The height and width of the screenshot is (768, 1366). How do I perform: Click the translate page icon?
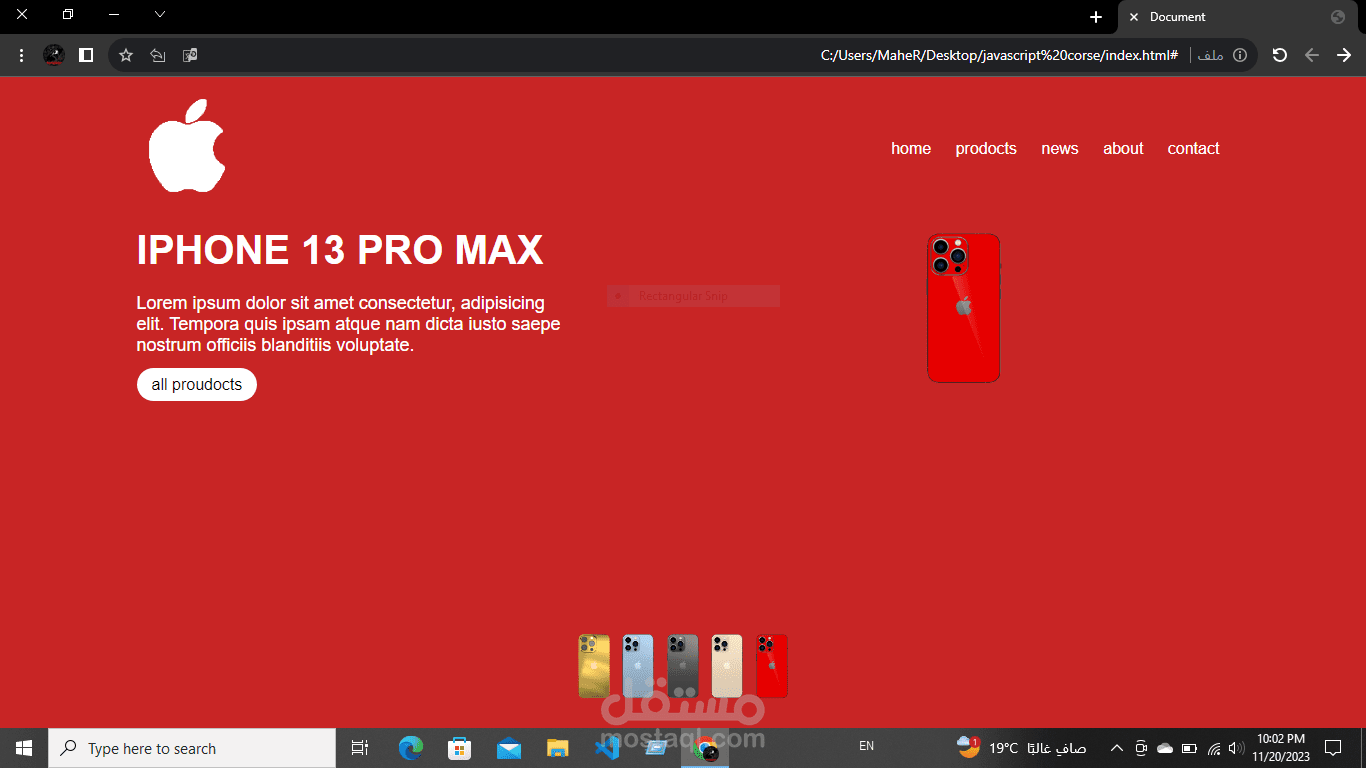coord(190,55)
